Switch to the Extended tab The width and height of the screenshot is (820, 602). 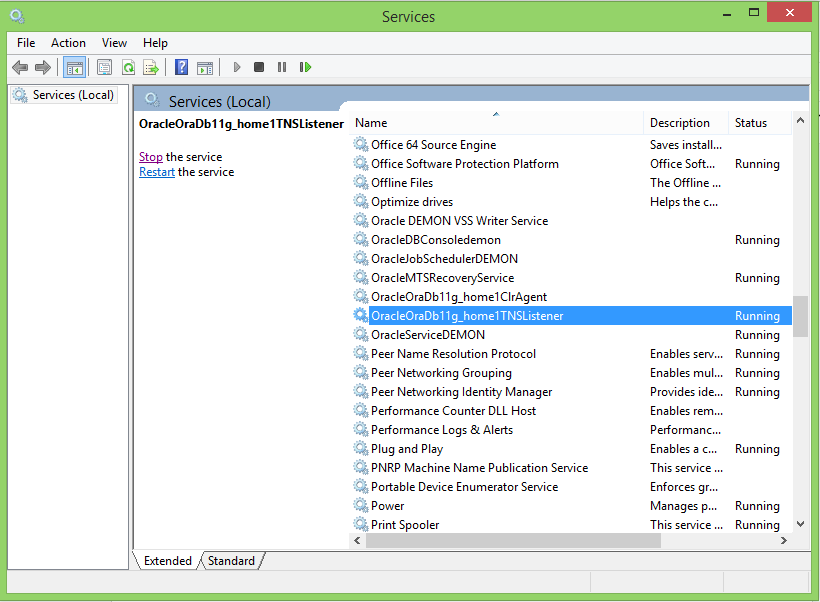168,561
